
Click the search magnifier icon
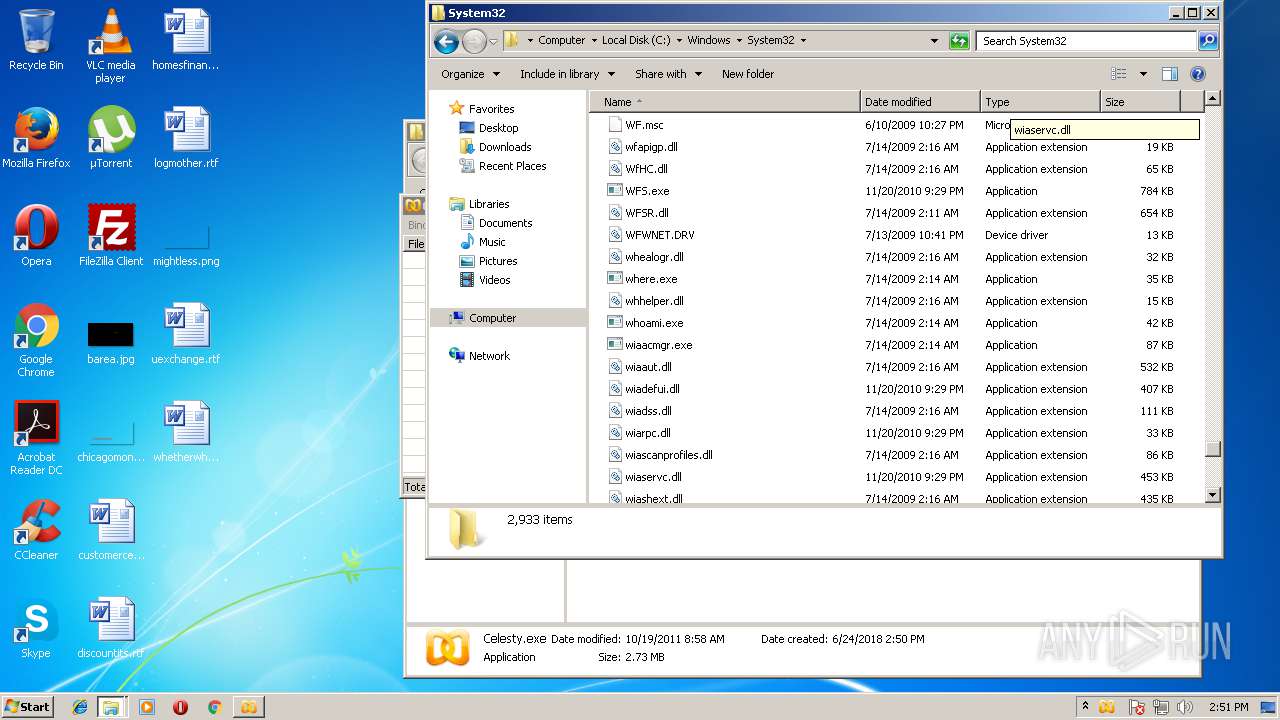tap(1208, 41)
